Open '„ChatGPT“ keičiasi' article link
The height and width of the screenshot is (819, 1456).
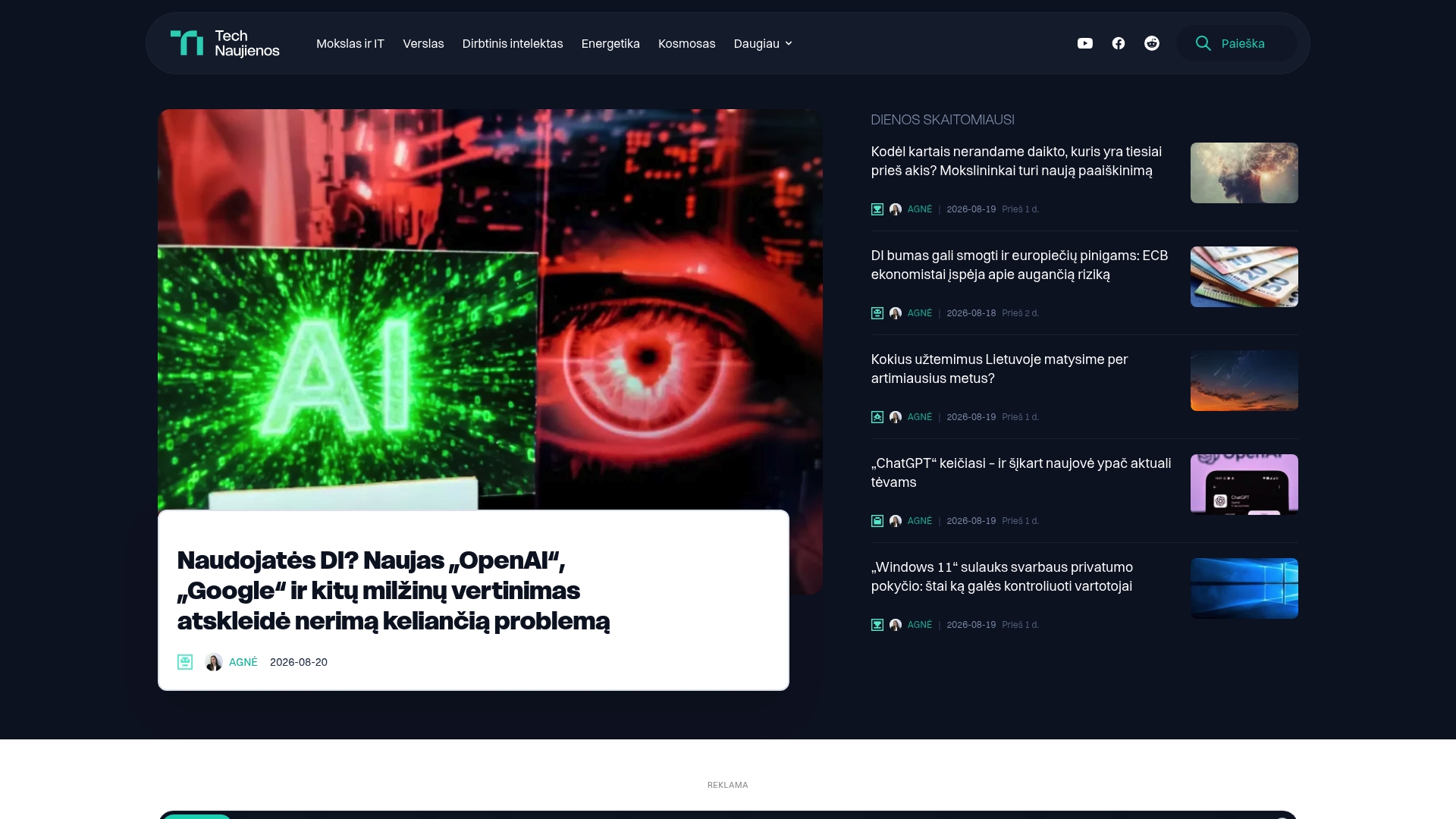pos(1021,472)
